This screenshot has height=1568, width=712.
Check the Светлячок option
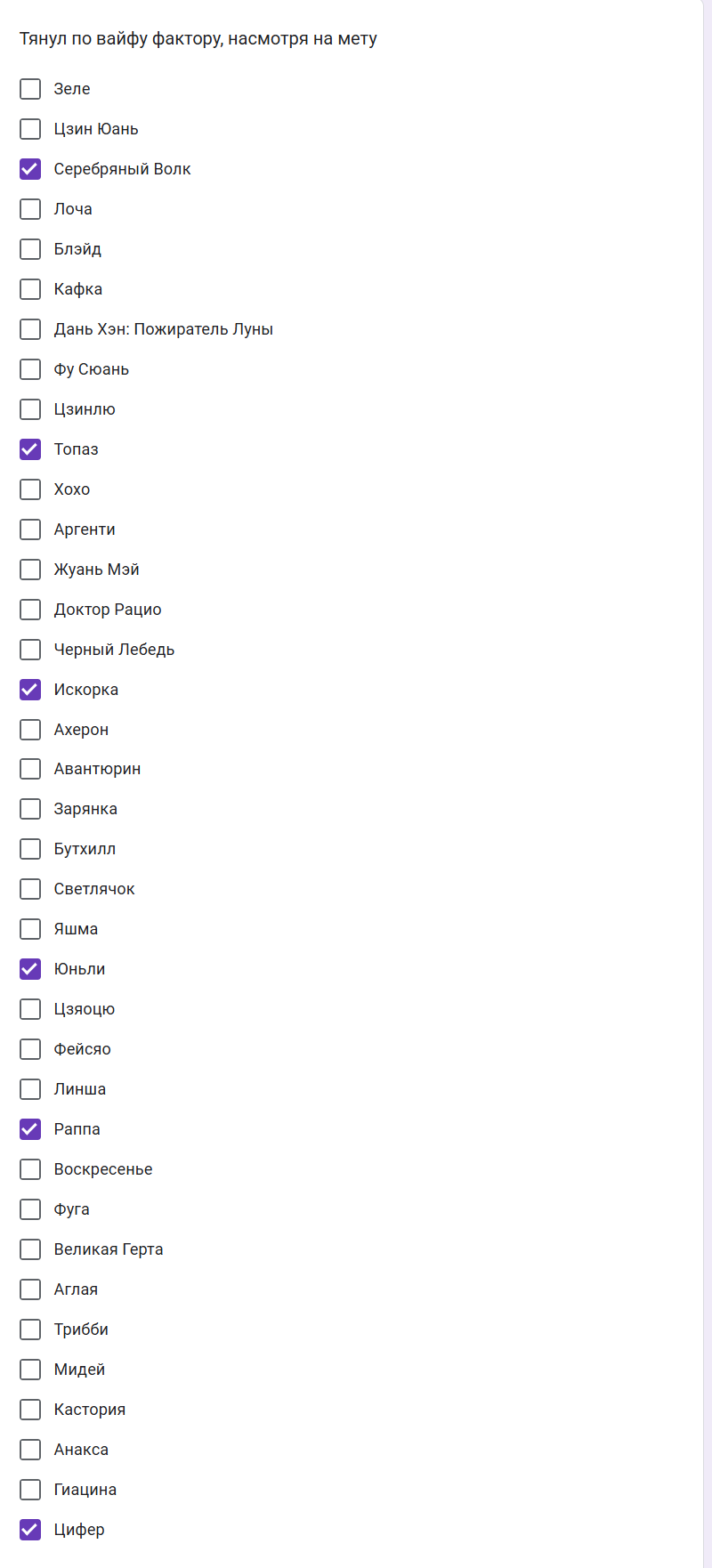point(30,889)
